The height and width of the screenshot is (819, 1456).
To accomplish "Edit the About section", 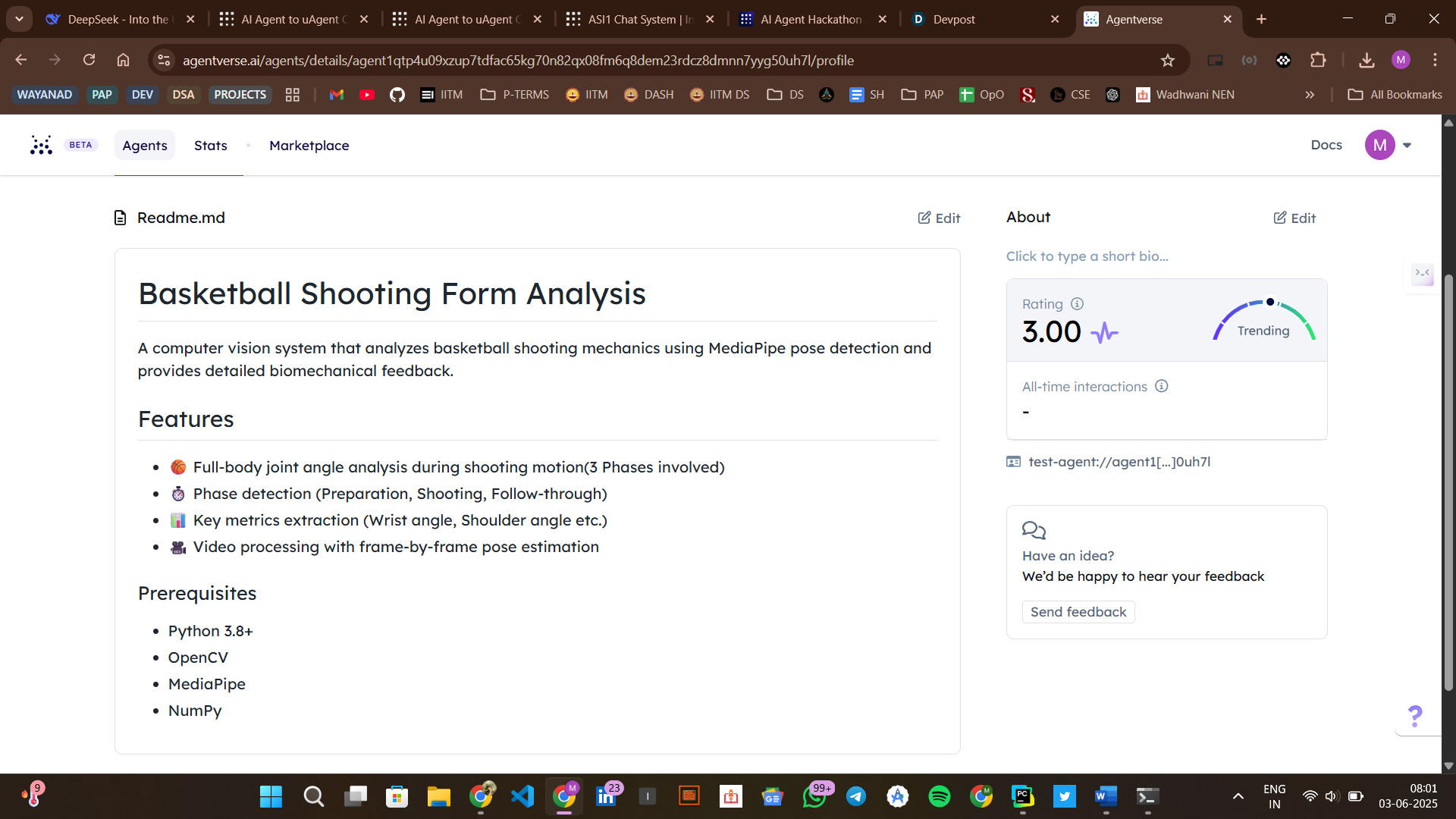I will pos(1294,218).
